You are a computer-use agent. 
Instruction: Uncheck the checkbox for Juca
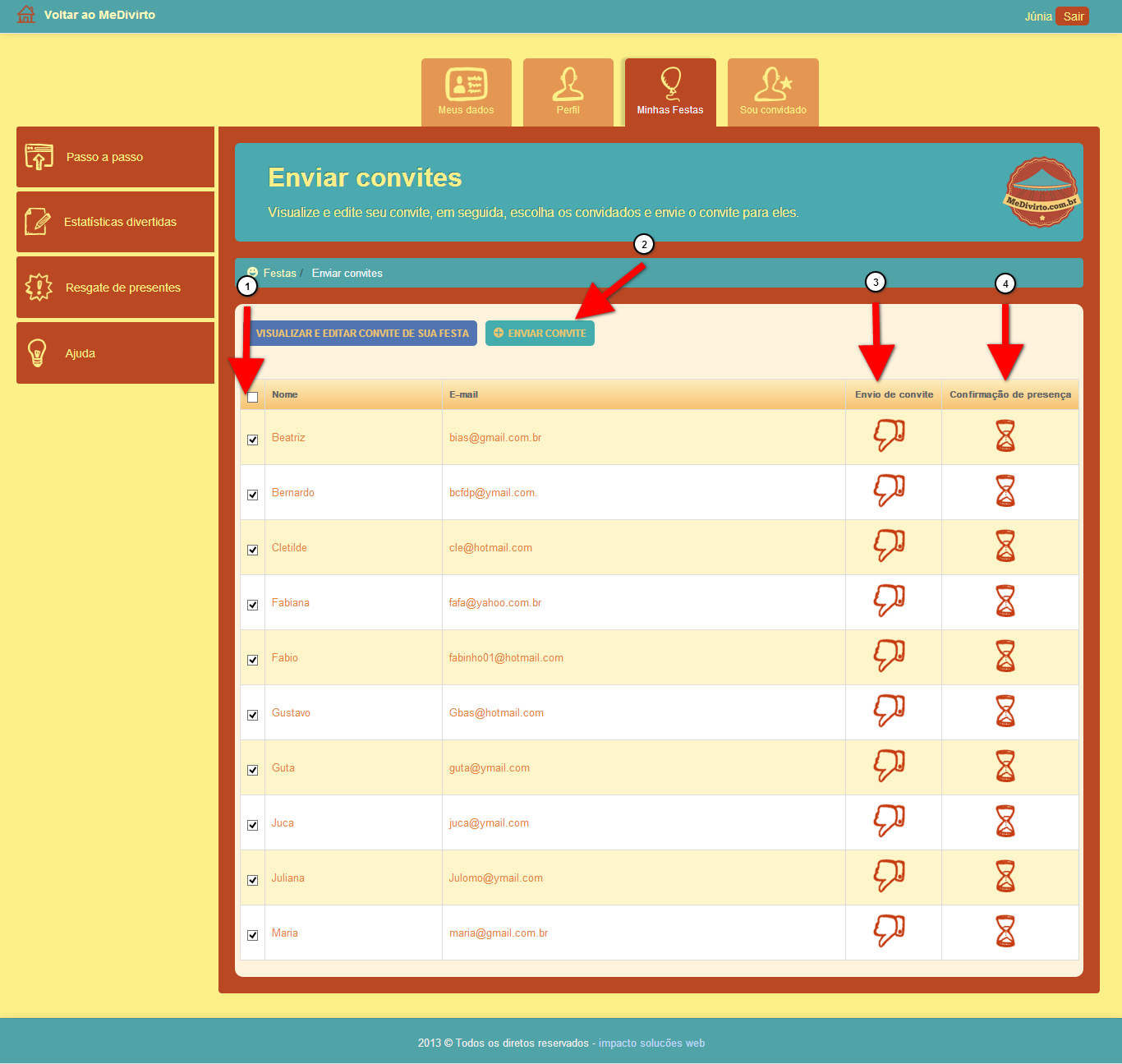click(253, 825)
